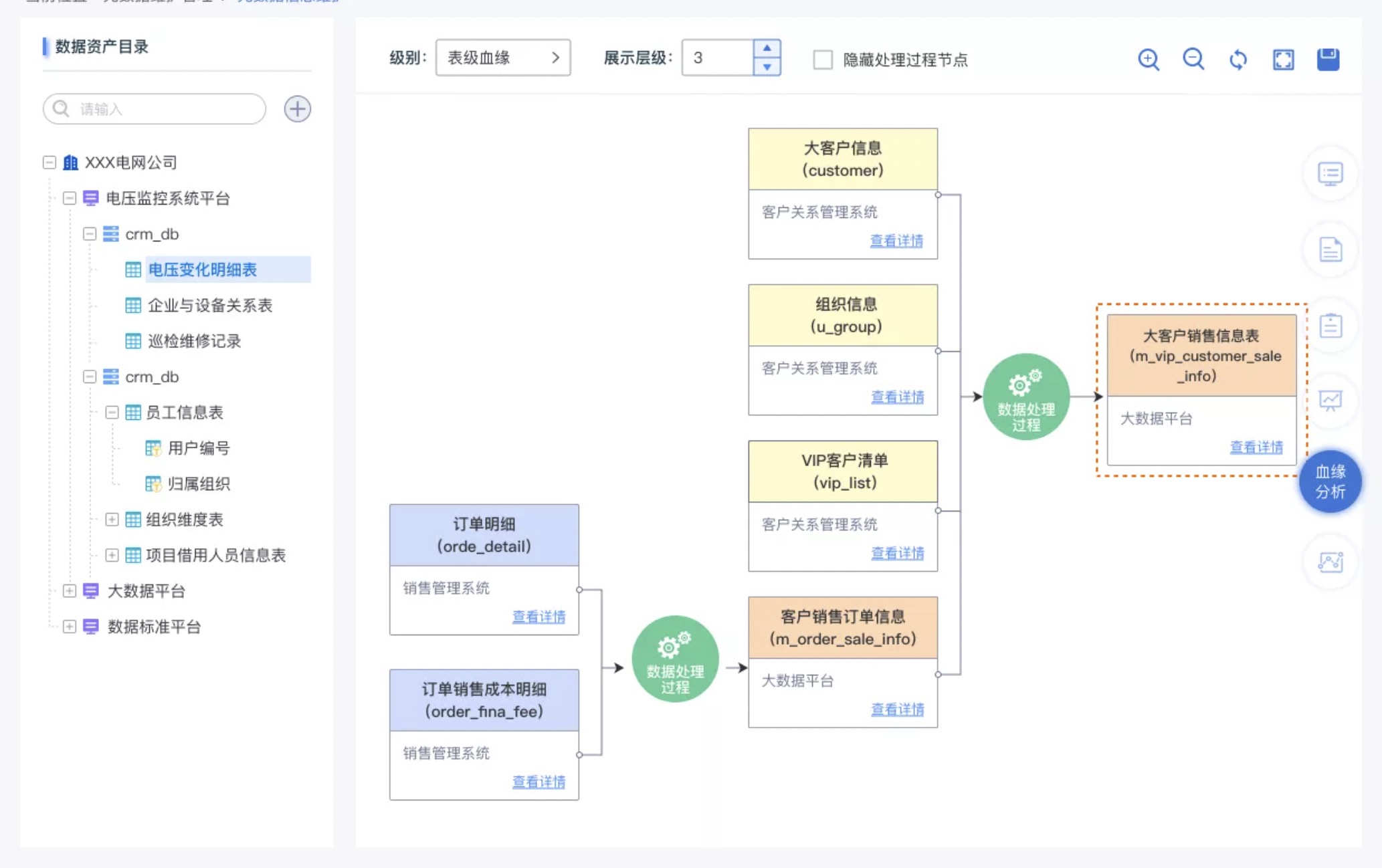This screenshot has height=868, width=1382.
Task: Select the 血缘分析 round button
Action: [1330, 481]
